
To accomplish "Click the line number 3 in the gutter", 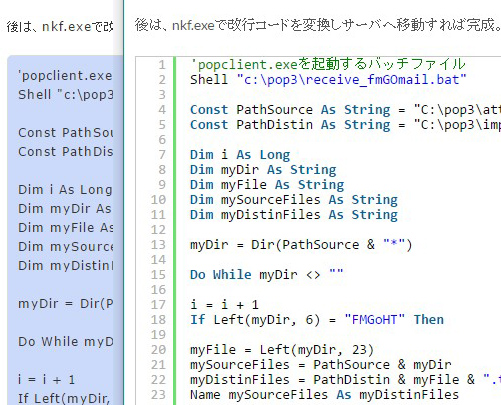I will point(162,95).
